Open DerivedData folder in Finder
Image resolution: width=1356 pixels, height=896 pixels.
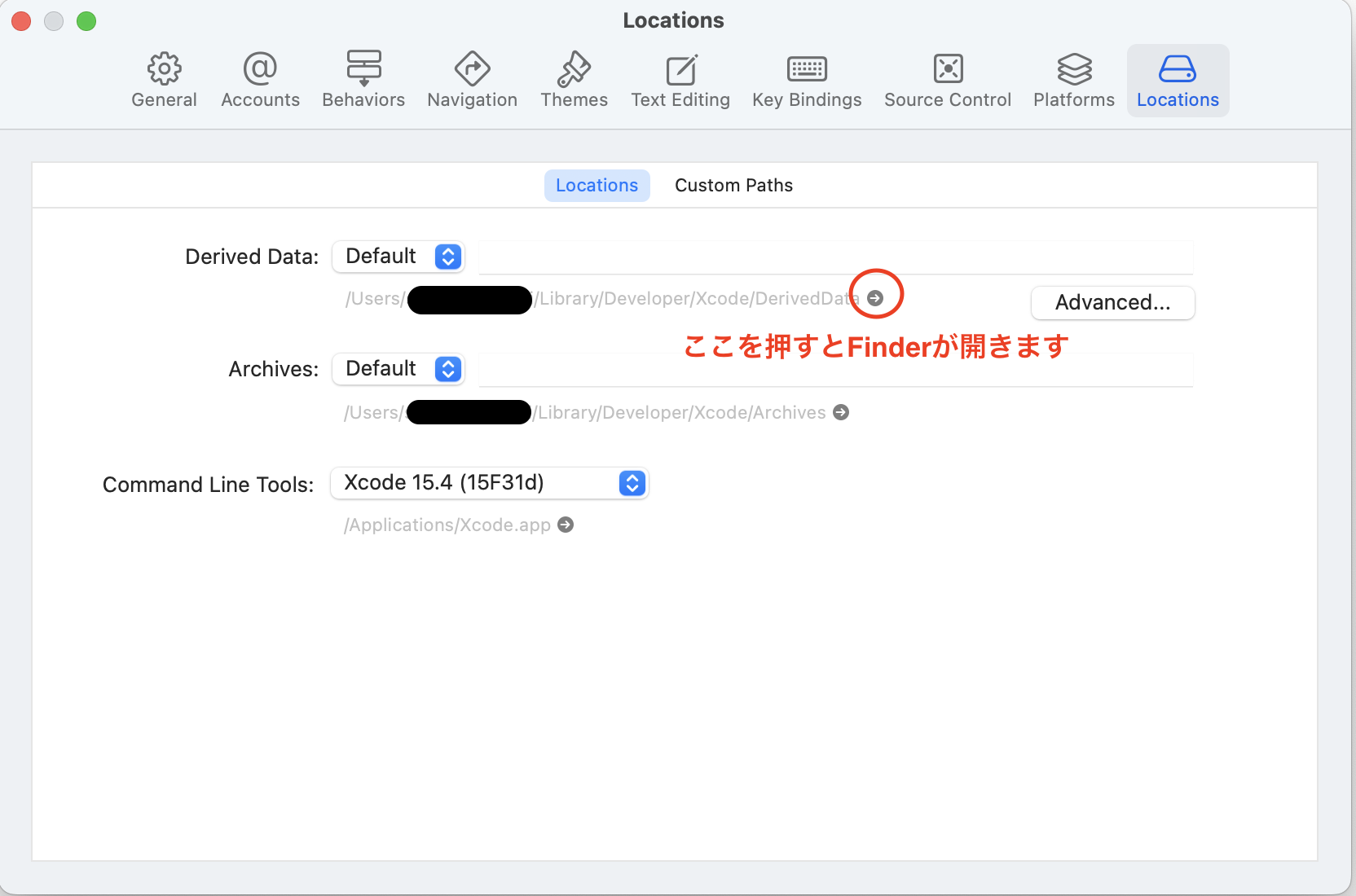[875, 298]
